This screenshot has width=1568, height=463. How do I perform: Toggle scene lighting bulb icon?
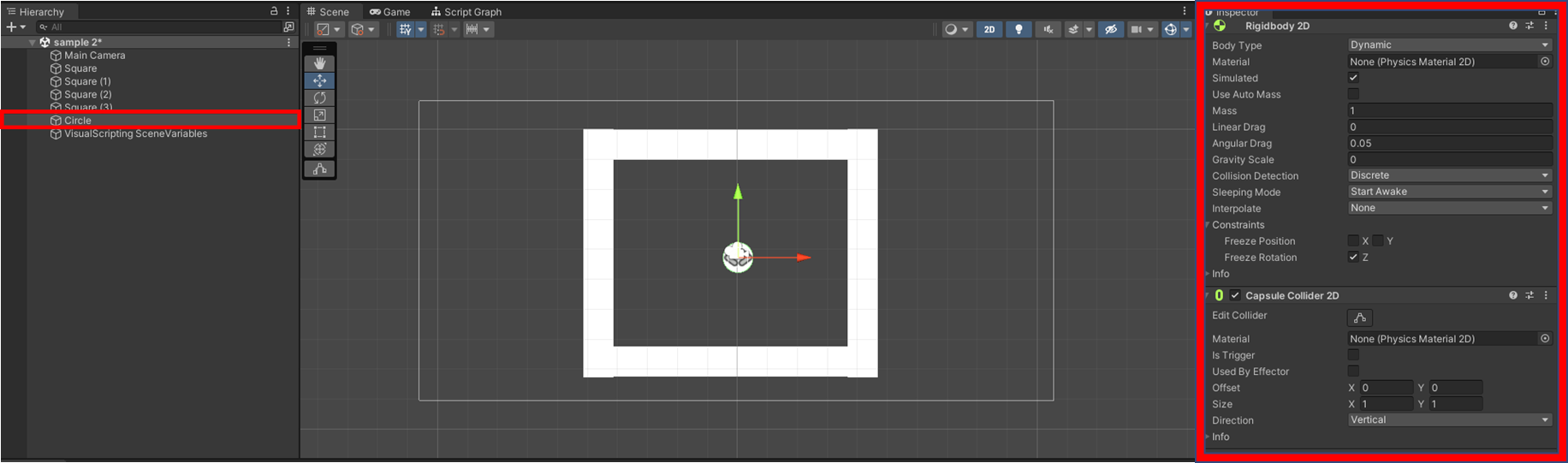[1019, 29]
